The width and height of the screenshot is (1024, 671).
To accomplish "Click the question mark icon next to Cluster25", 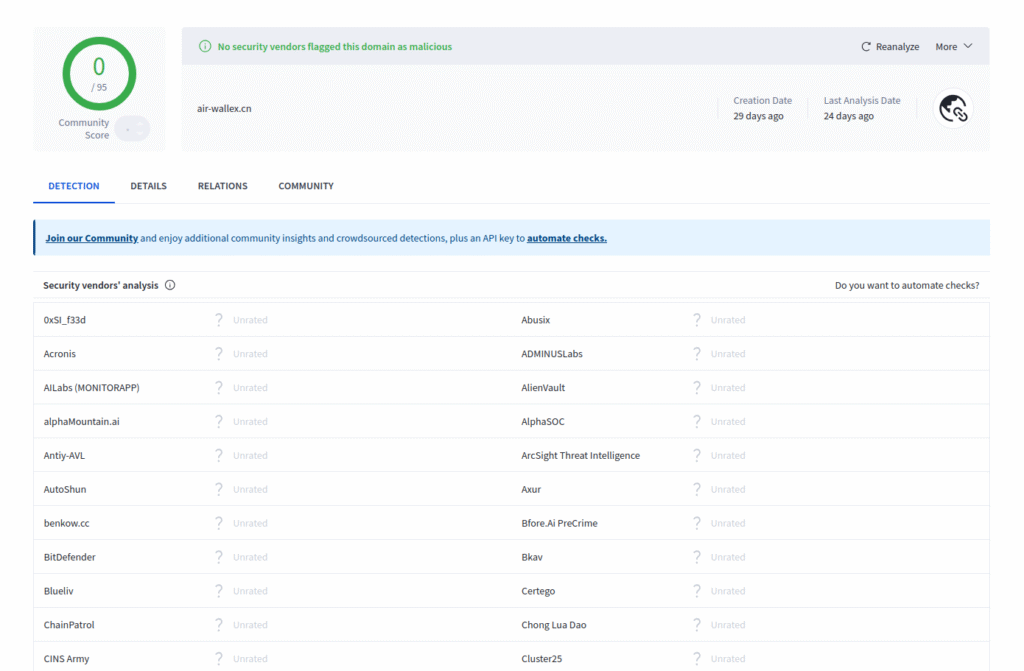I will click(x=697, y=658).
